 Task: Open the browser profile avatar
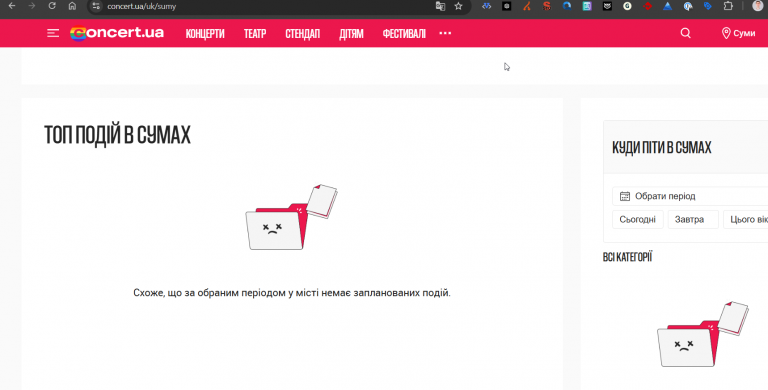tap(757, 6)
